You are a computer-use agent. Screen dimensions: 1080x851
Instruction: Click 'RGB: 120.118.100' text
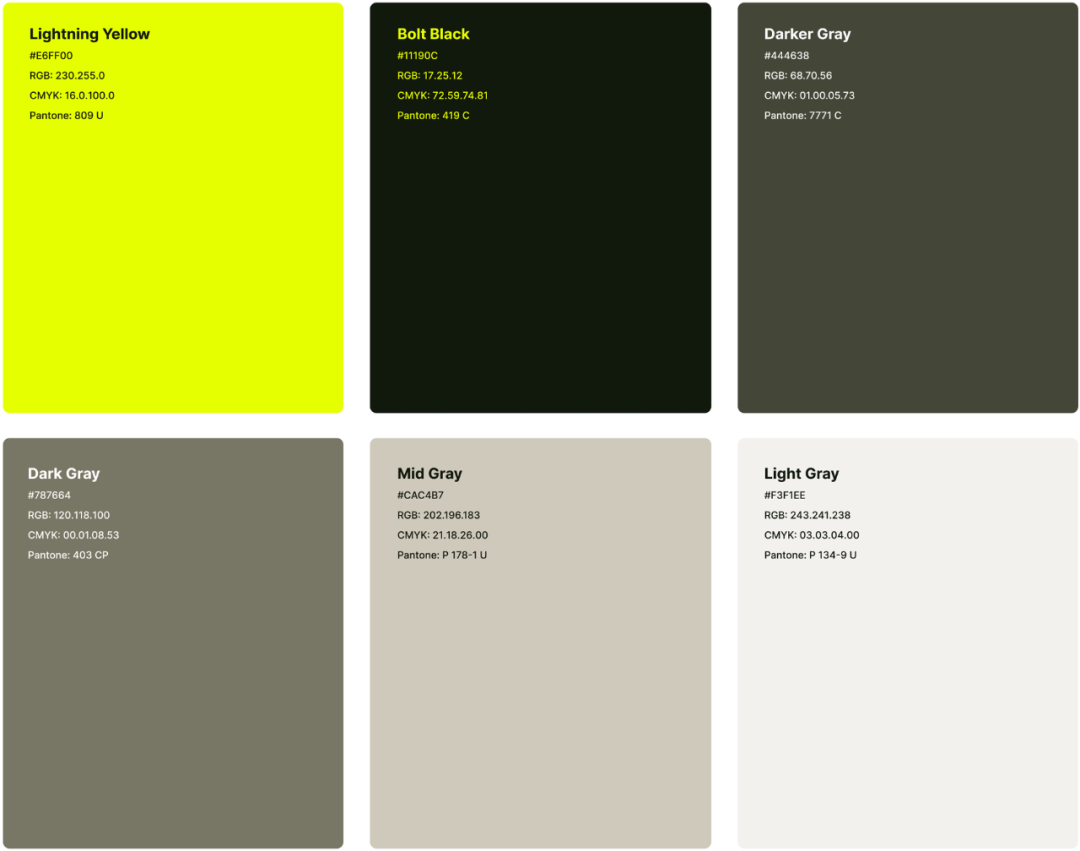coord(68,515)
